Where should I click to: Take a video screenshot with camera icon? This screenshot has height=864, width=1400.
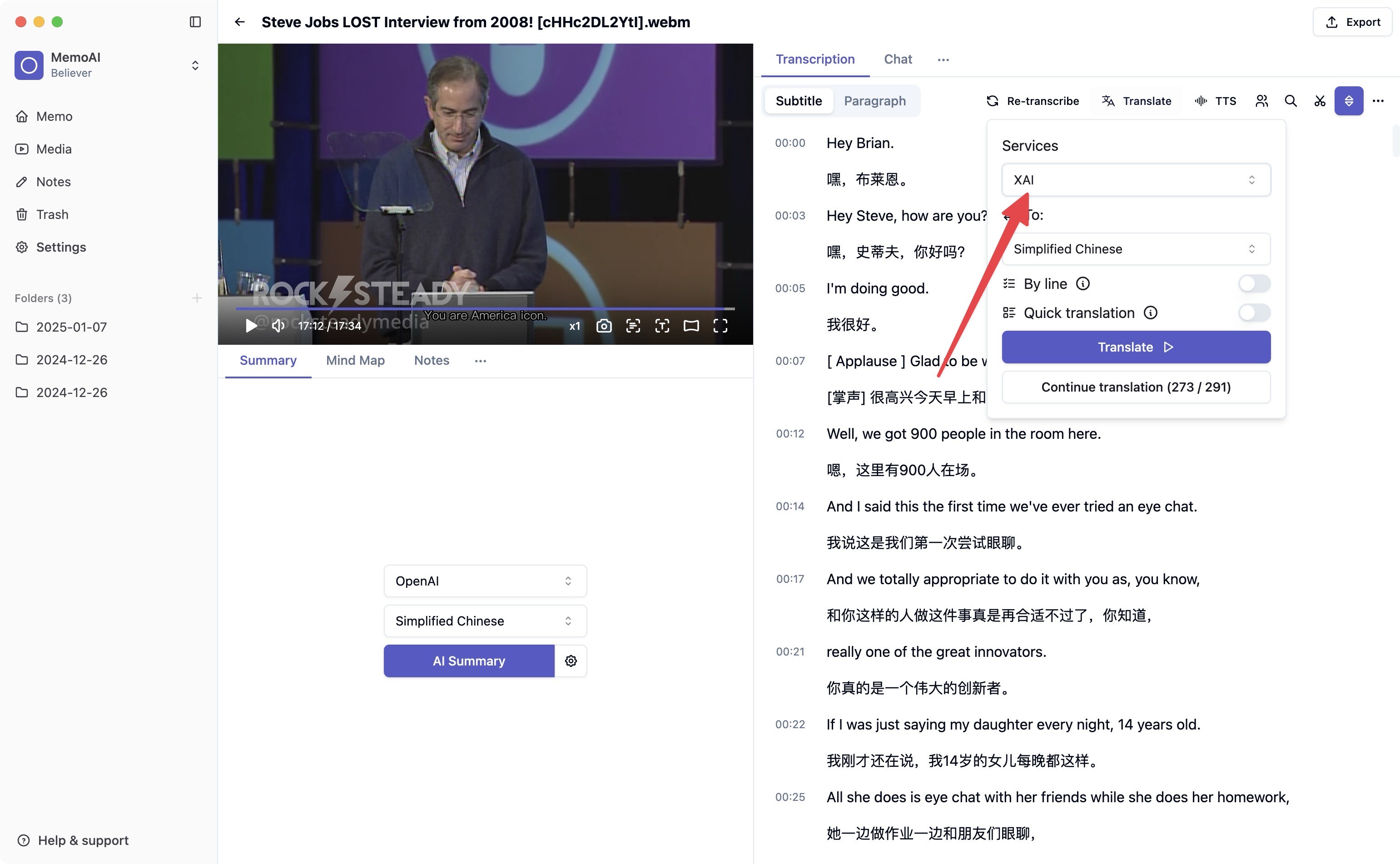click(x=603, y=326)
